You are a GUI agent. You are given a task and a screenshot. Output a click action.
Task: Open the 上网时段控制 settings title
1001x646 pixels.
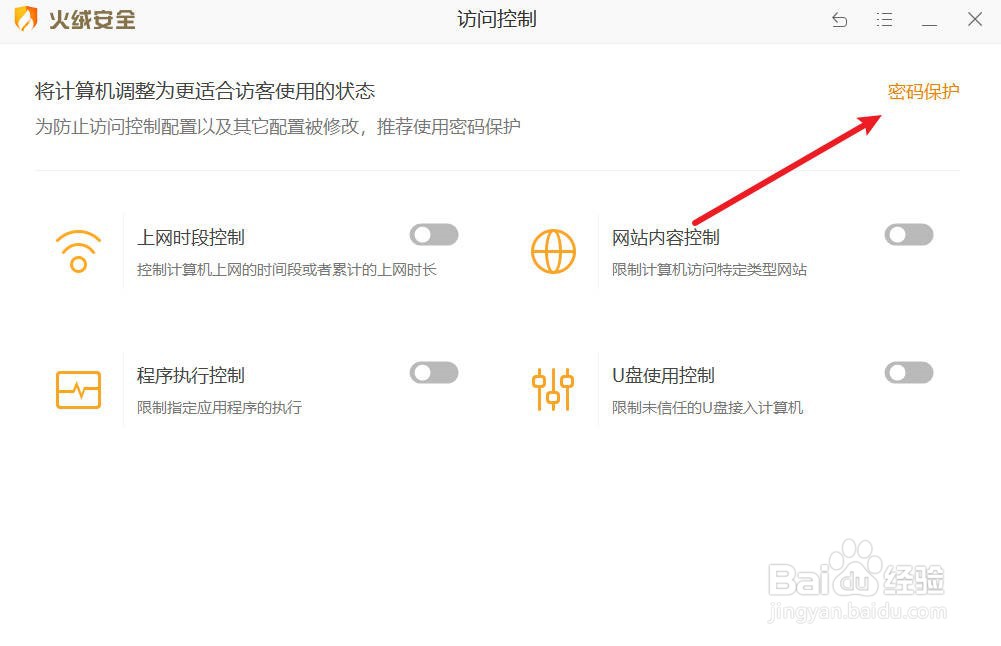(191, 237)
